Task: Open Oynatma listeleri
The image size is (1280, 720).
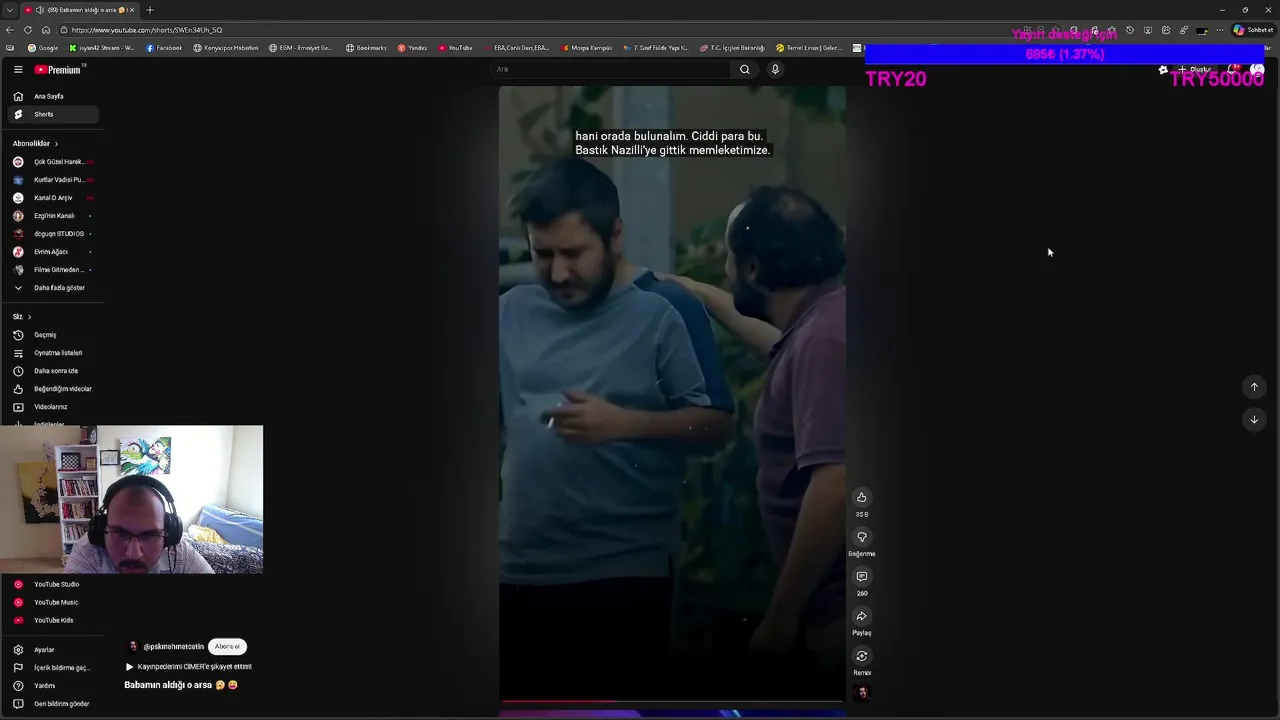Action: [52, 353]
